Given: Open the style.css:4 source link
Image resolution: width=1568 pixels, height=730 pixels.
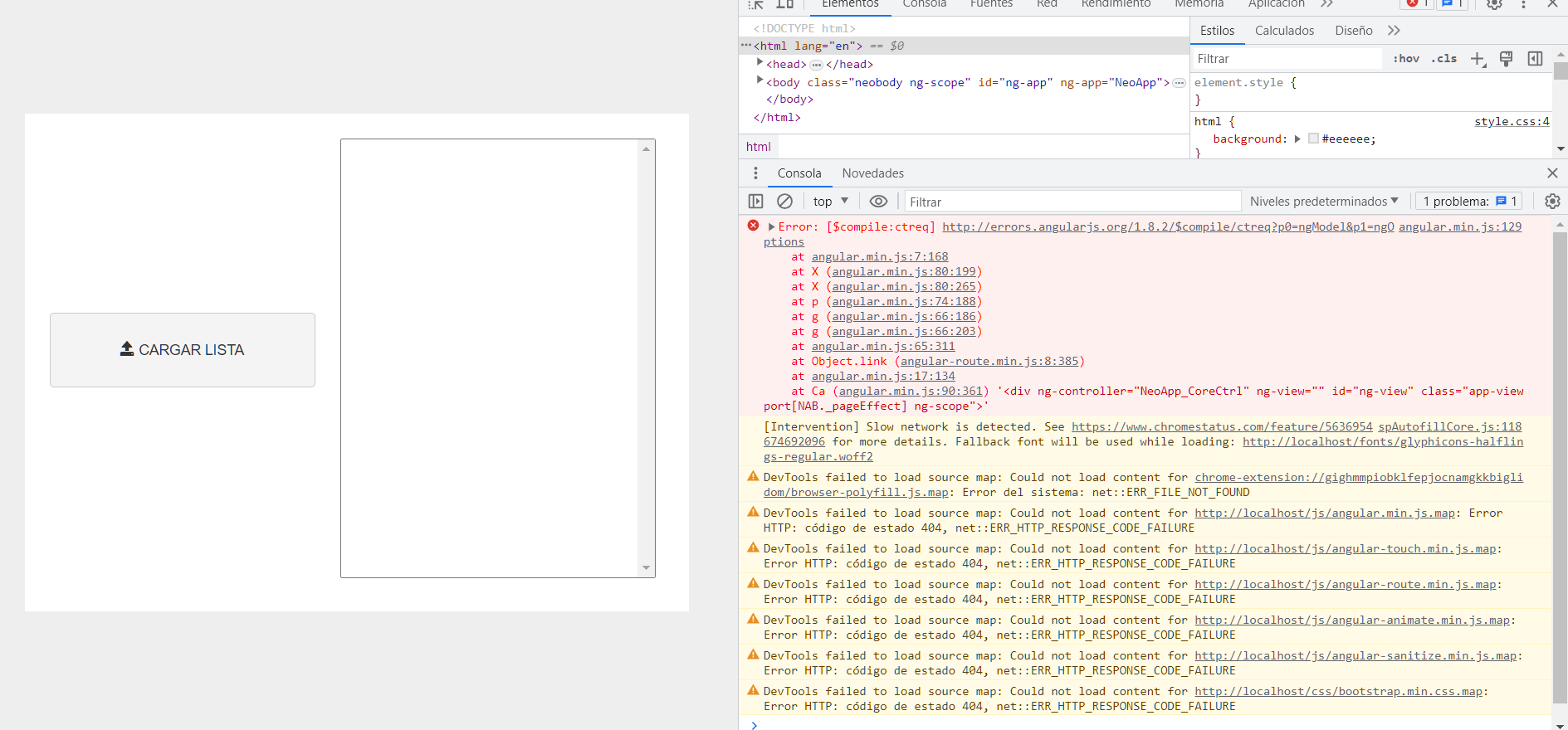Looking at the screenshot, I should coord(1512,121).
